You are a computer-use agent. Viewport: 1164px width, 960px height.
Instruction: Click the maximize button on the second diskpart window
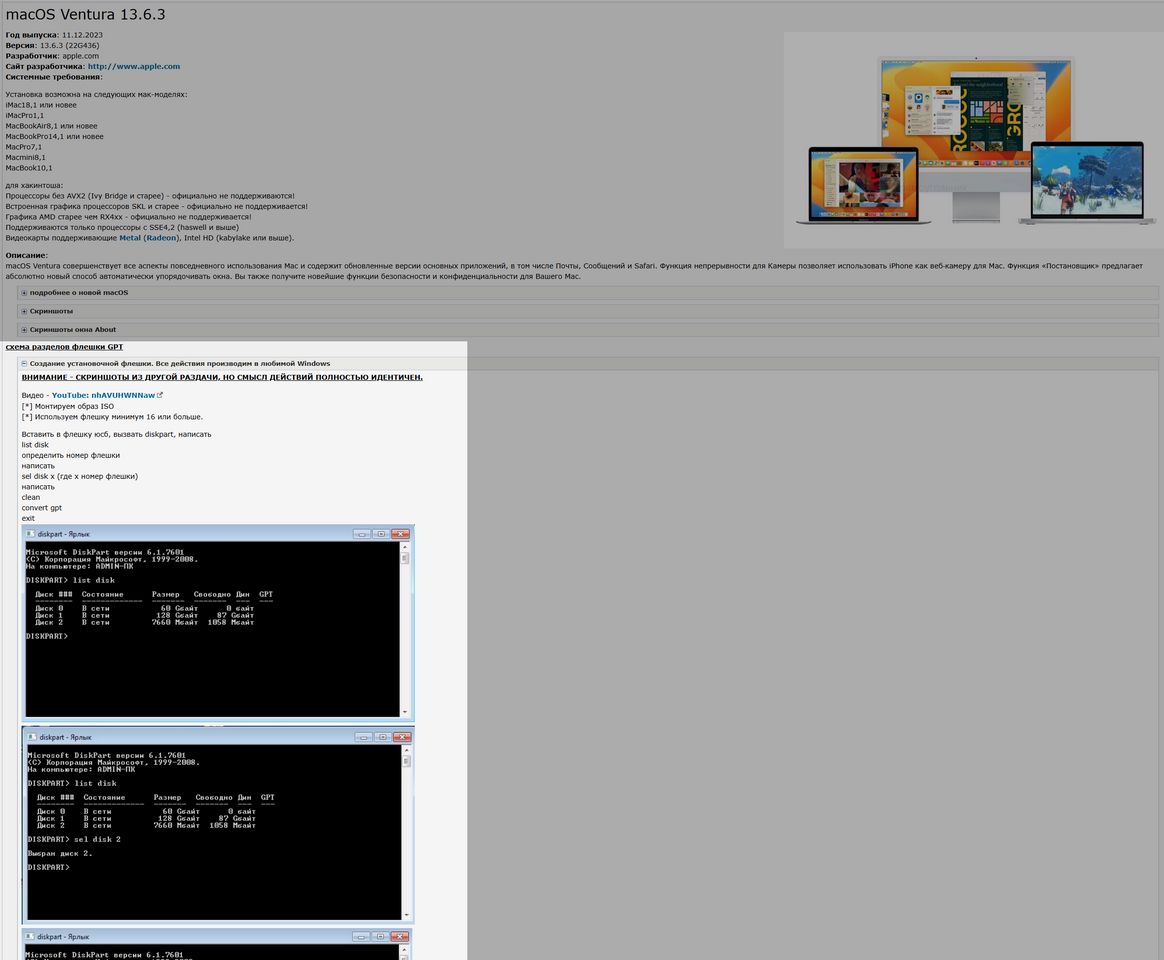tap(382, 737)
